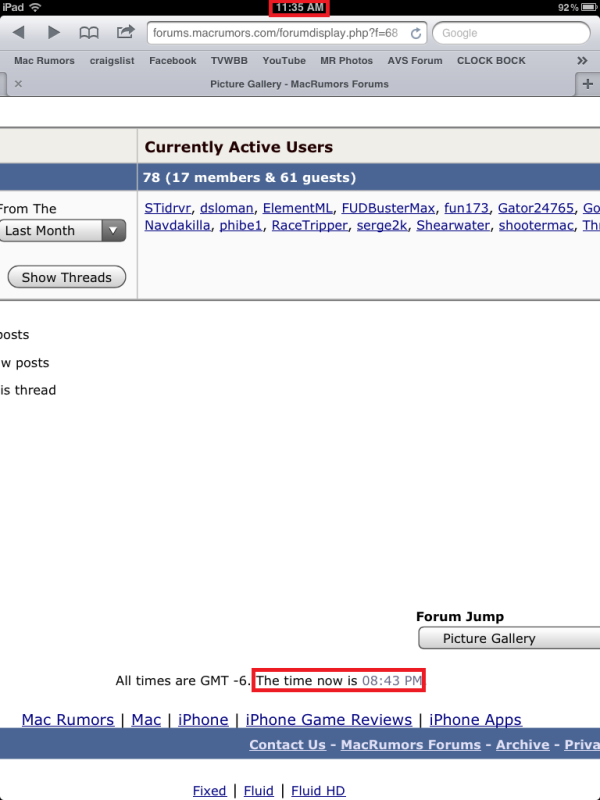Open user Shearwater profile
Screen dimensions: 600x800
[x=453, y=226]
